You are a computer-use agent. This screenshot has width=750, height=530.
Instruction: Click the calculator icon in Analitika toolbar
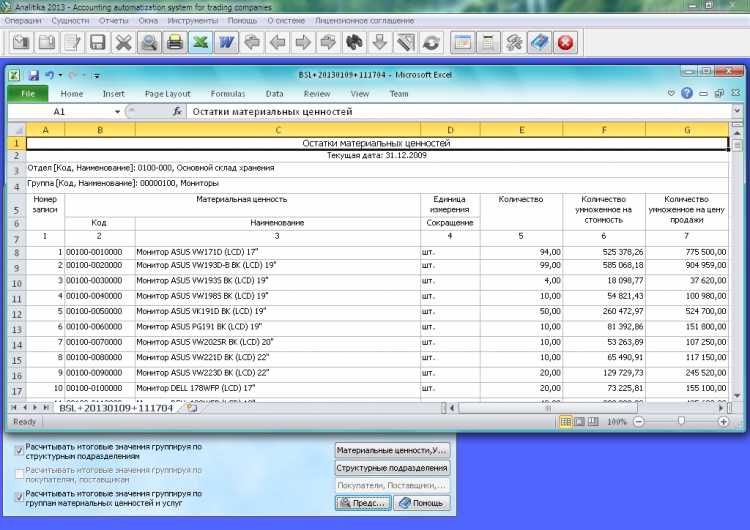(488, 43)
